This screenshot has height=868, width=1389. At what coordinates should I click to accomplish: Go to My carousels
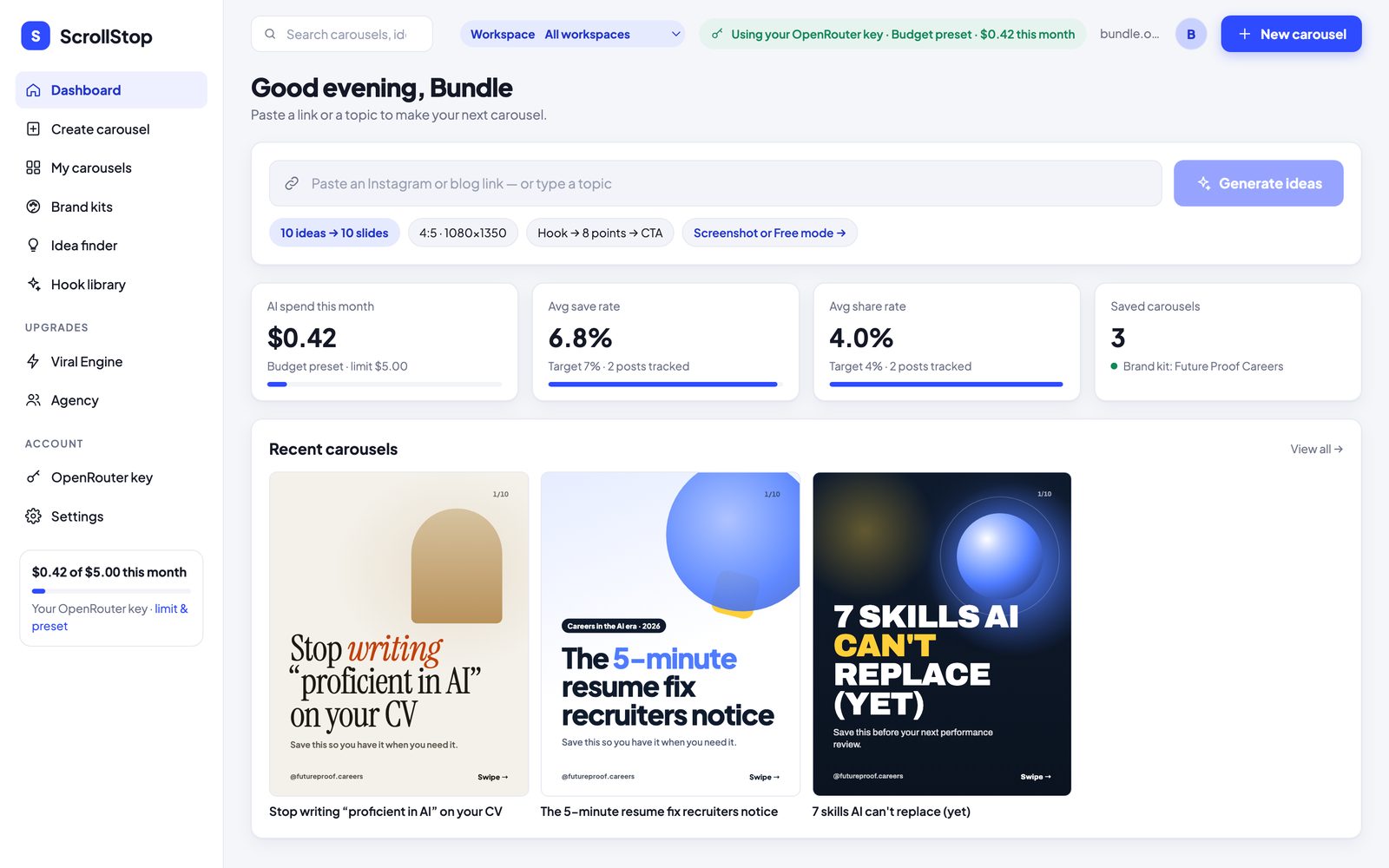click(111, 168)
